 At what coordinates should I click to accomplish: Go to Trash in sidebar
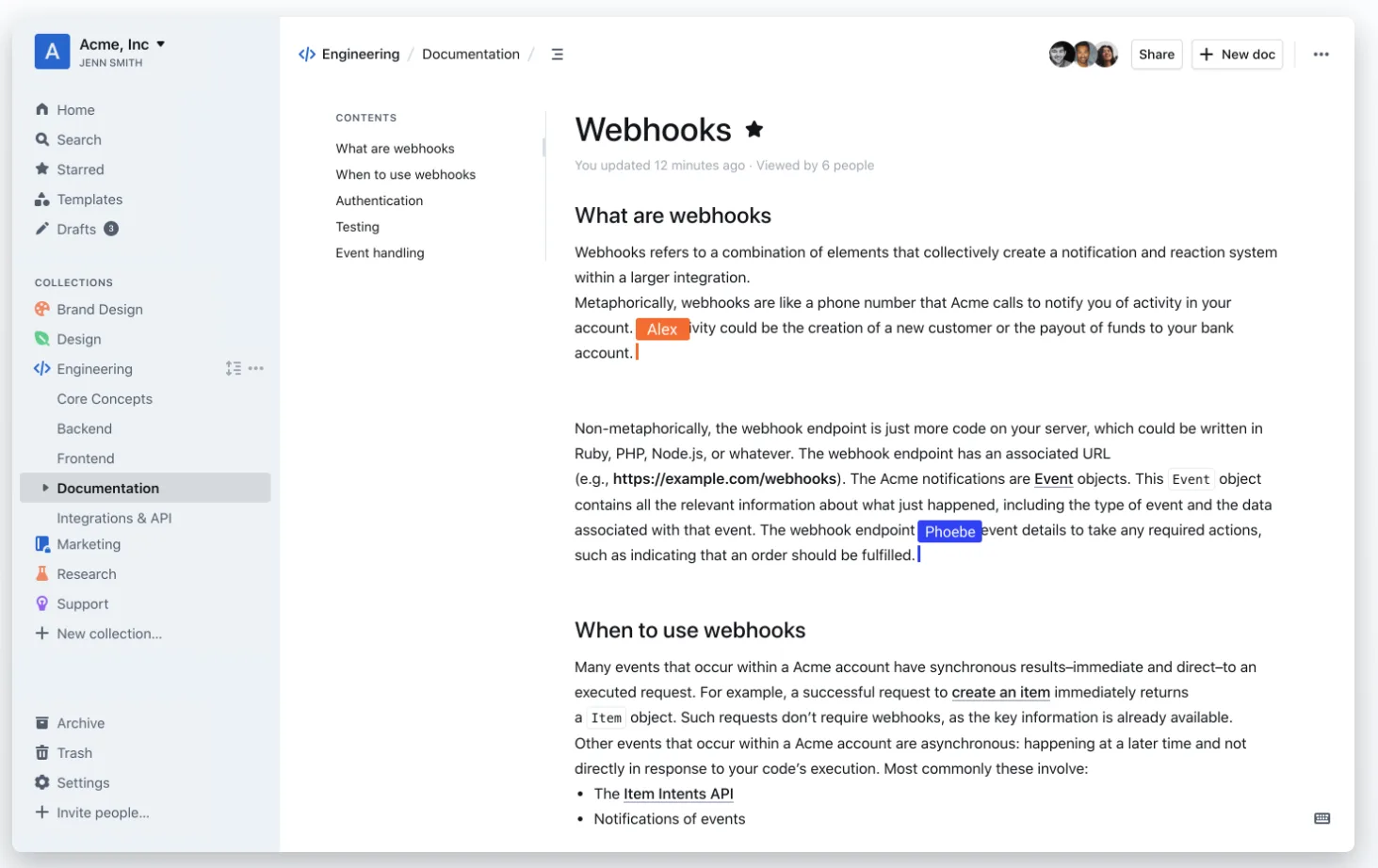click(x=73, y=753)
